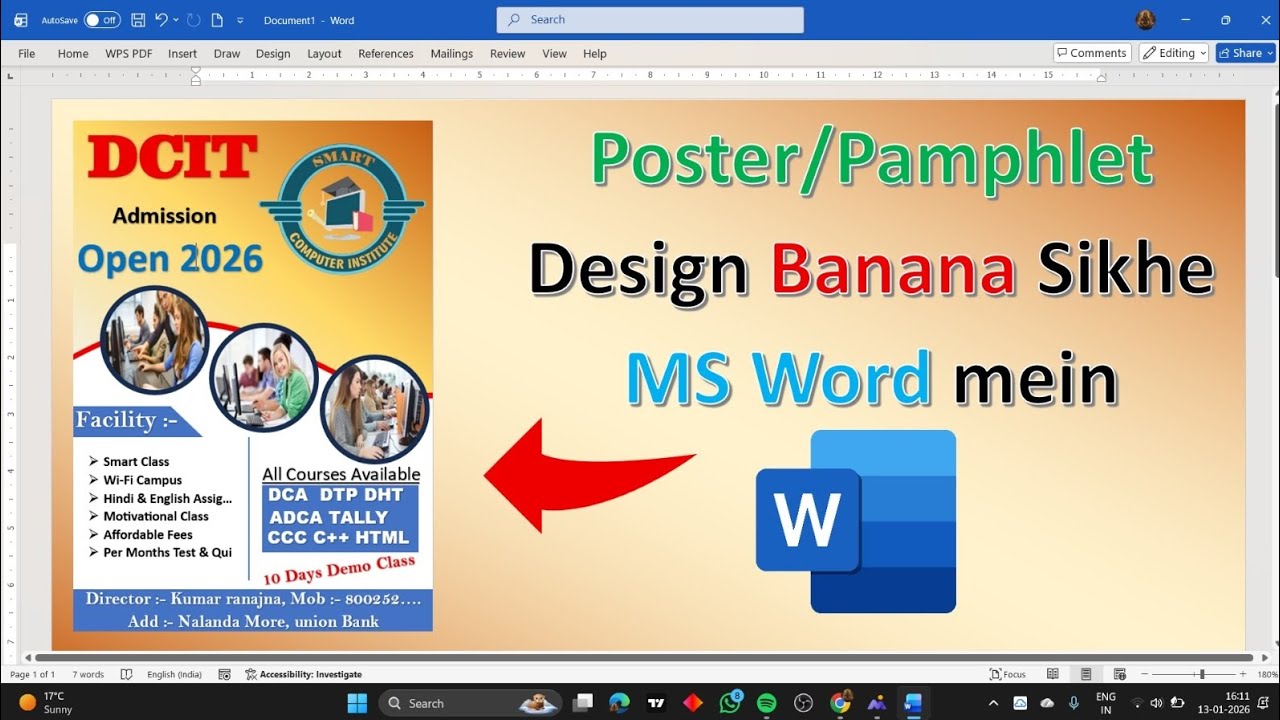Open OBS Studio from taskbar
This screenshot has height=720, width=1280.
click(x=803, y=703)
